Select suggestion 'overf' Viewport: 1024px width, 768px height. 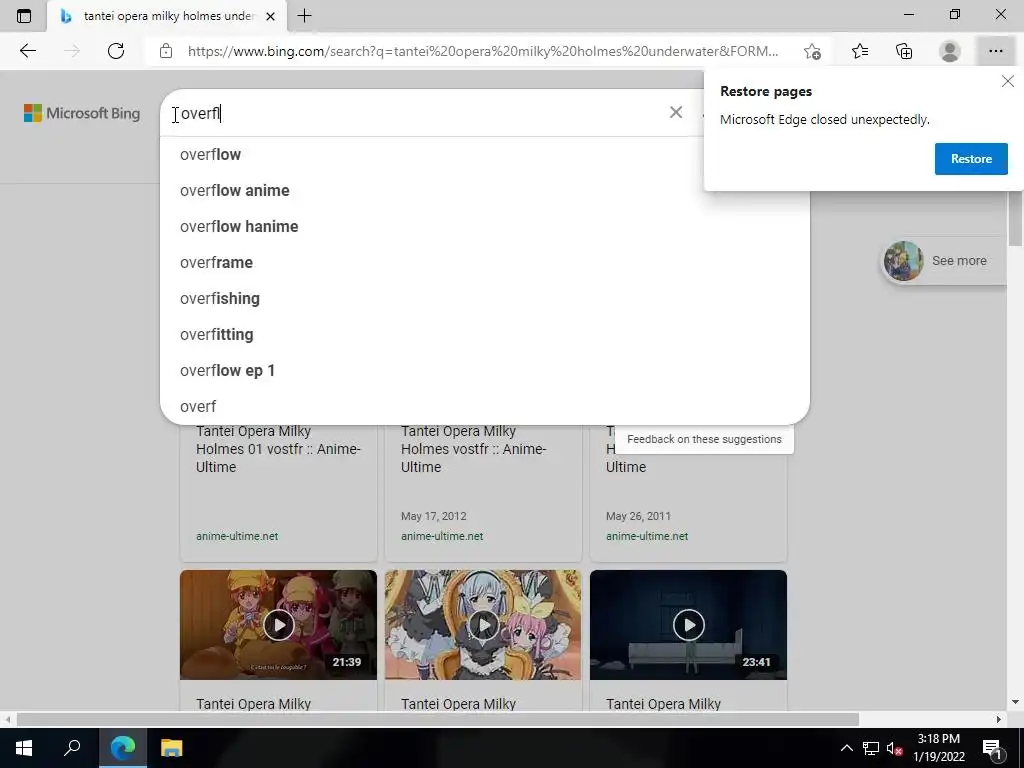(485, 406)
